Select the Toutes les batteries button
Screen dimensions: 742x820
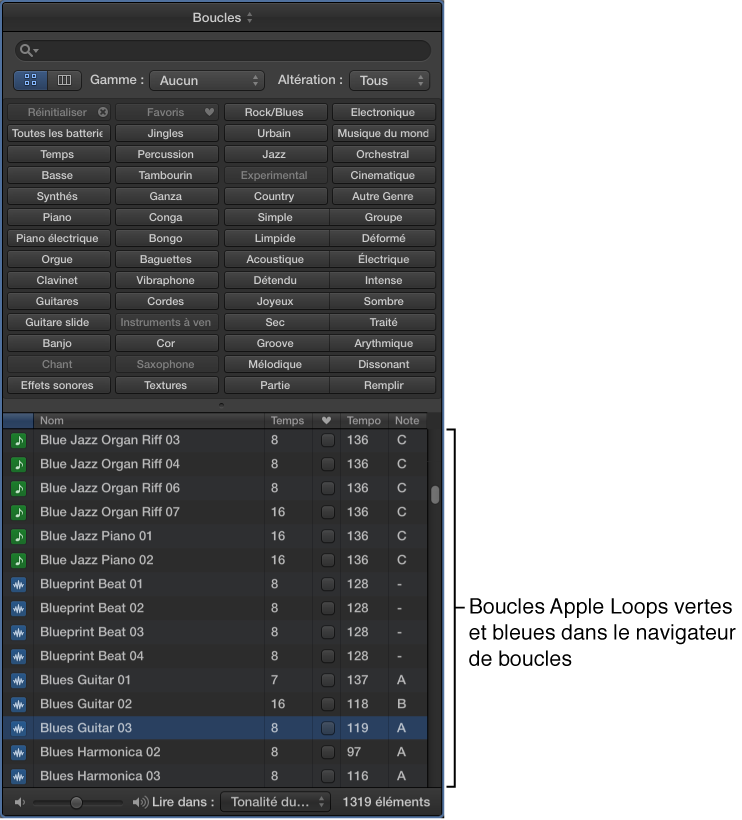click(x=59, y=133)
